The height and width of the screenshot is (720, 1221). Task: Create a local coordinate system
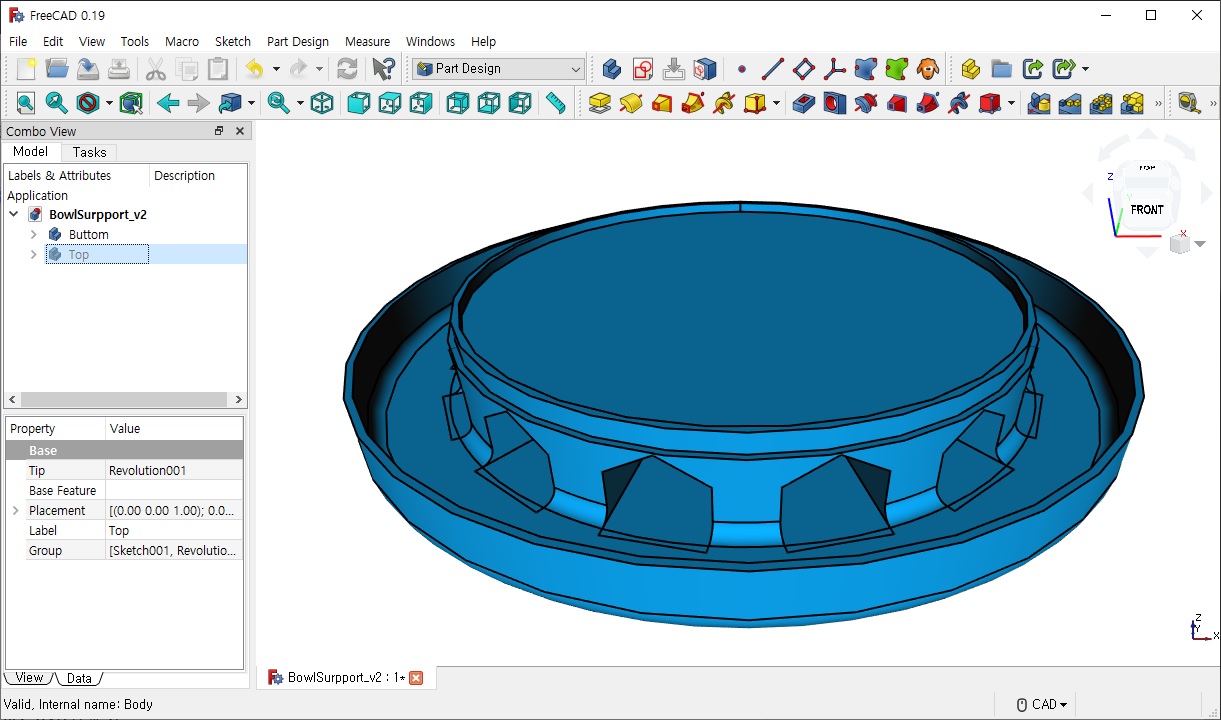834,69
